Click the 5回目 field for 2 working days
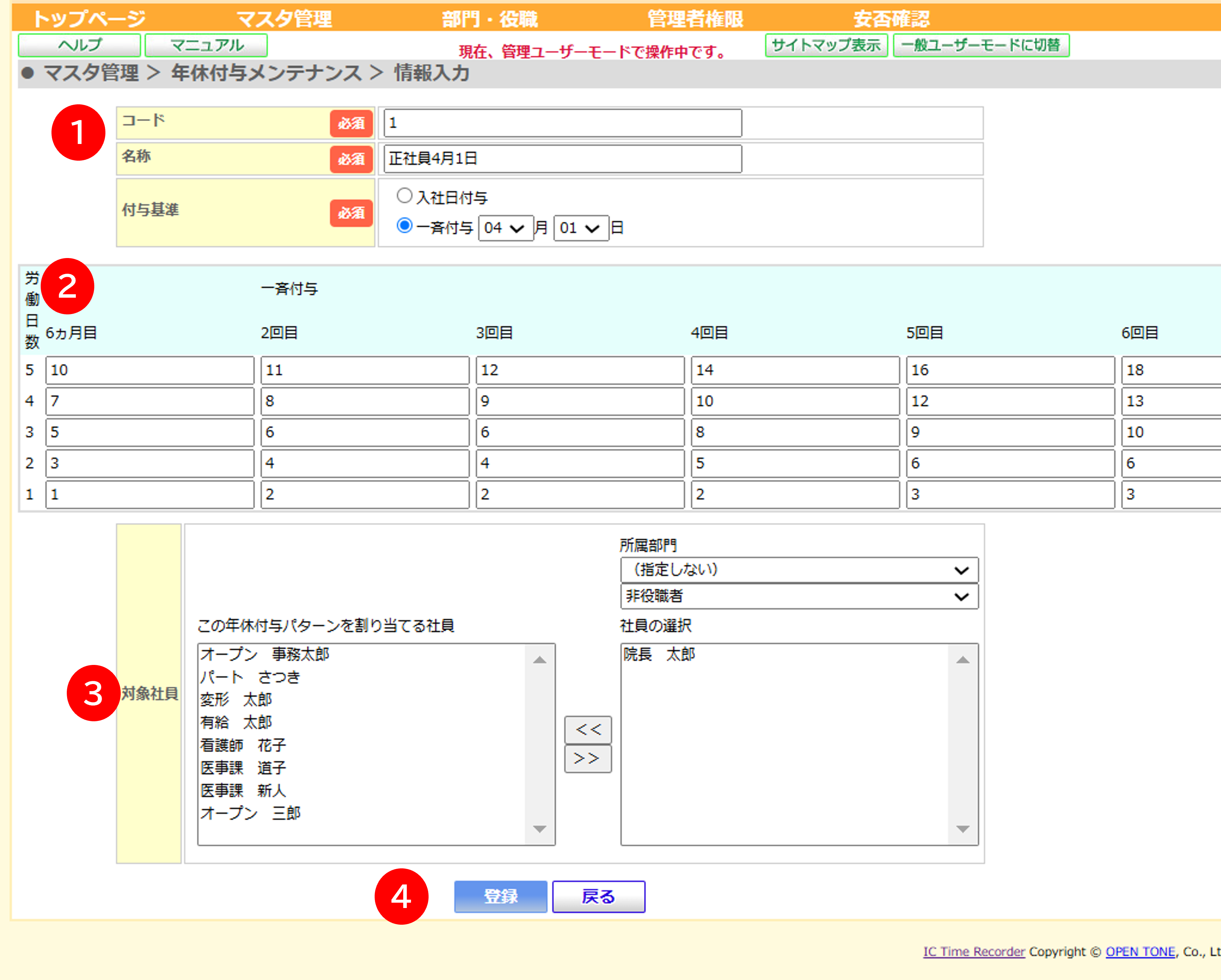Image resolution: width=1221 pixels, height=980 pixels. (x=1010, y=463)
